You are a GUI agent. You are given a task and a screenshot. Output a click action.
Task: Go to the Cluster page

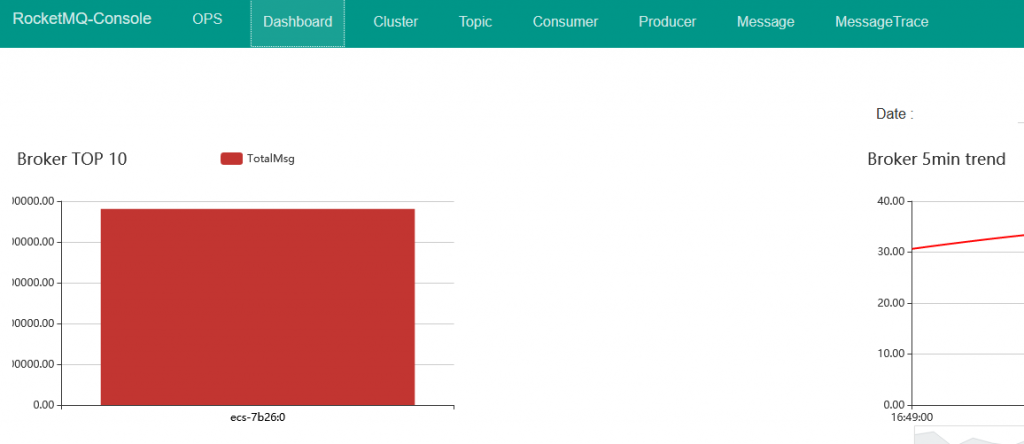395,22
